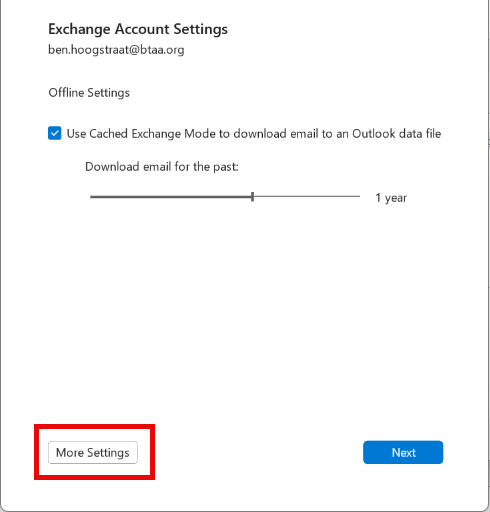This screenshot has width=490, height=512.
Task: Click the word 'Settings' in the More Settings button
Action: [108, 453]
